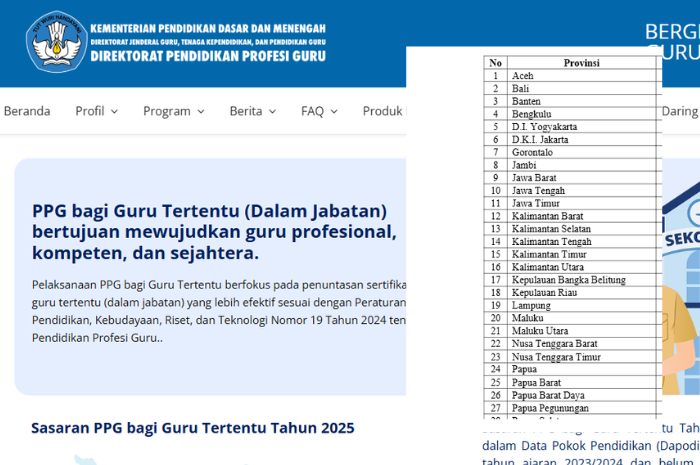Click the Daring menu item
The width and height of the screenshot is (700, 465).
click(x=679, y=111)
